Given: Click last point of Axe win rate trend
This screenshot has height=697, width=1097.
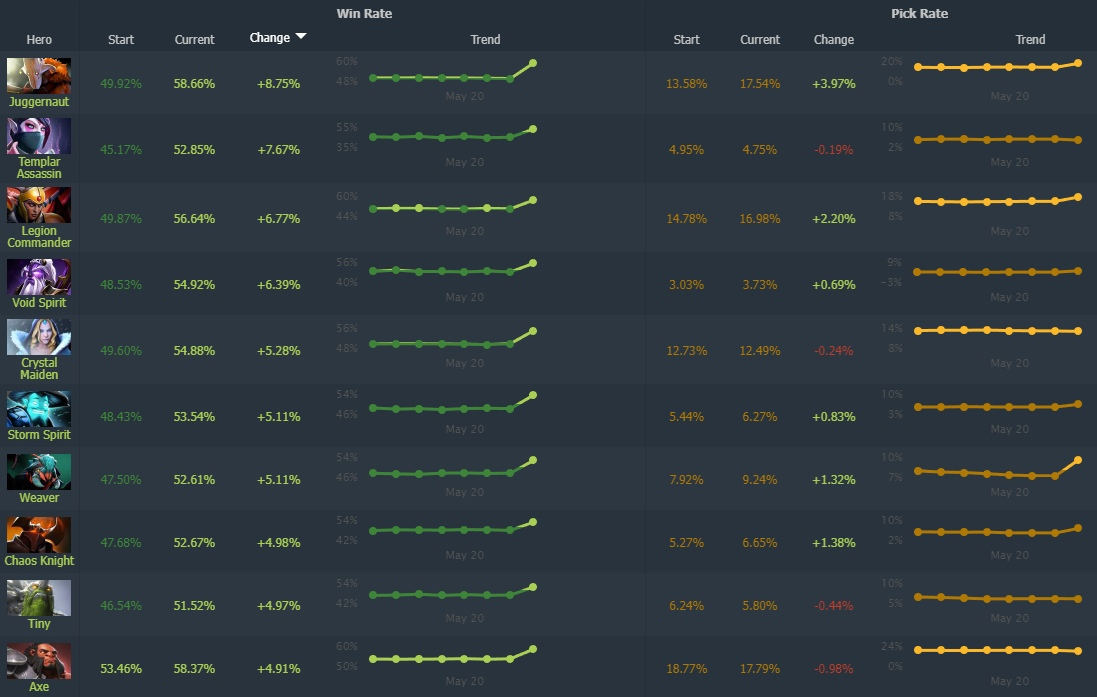Looking at the screenshot, I should coord(533,649).
